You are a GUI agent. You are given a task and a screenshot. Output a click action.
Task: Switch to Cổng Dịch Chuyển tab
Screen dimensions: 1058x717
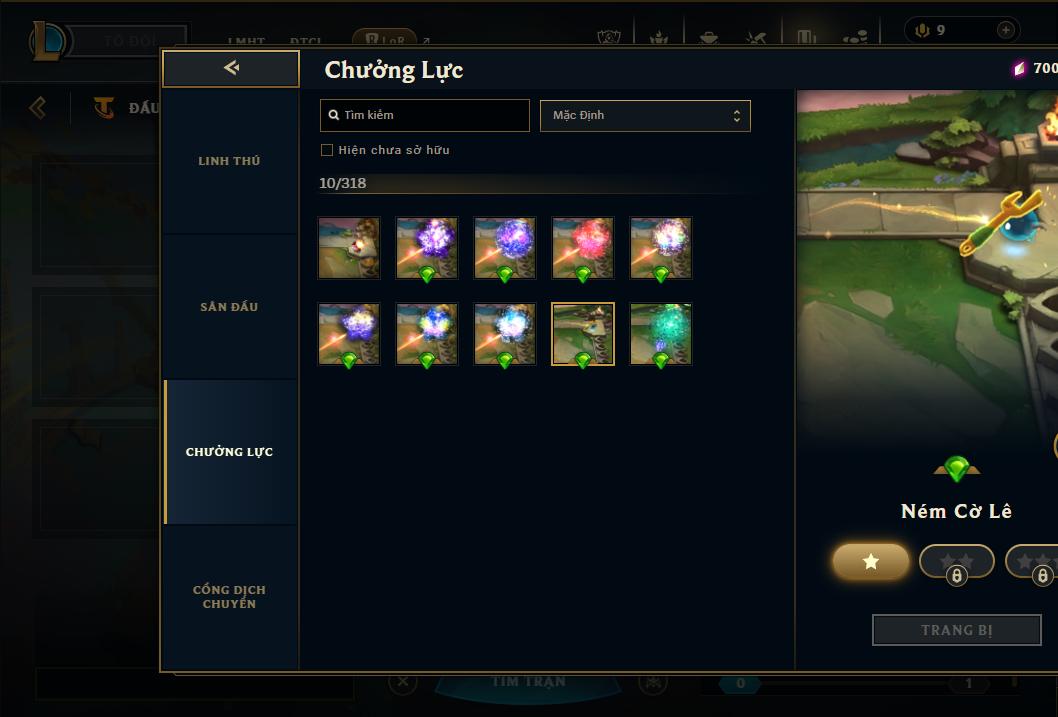pyautogui.click(x=230, y=597)
